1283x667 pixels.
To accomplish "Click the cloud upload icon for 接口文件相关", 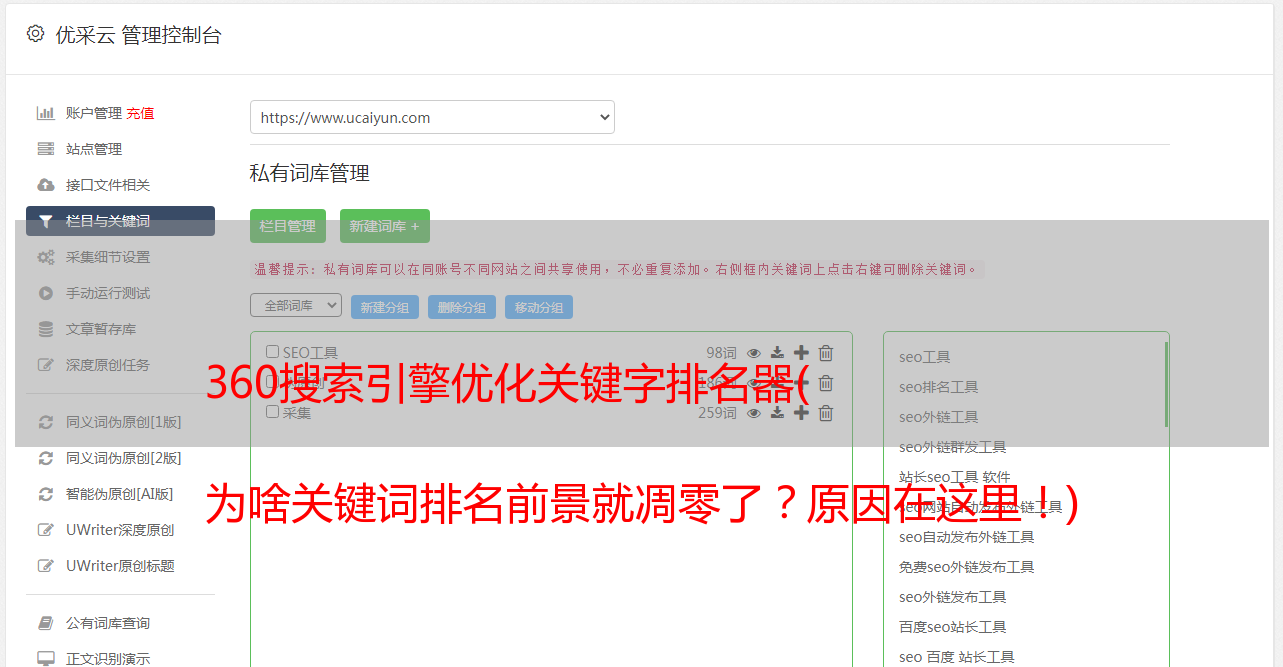I will [45, 185].
